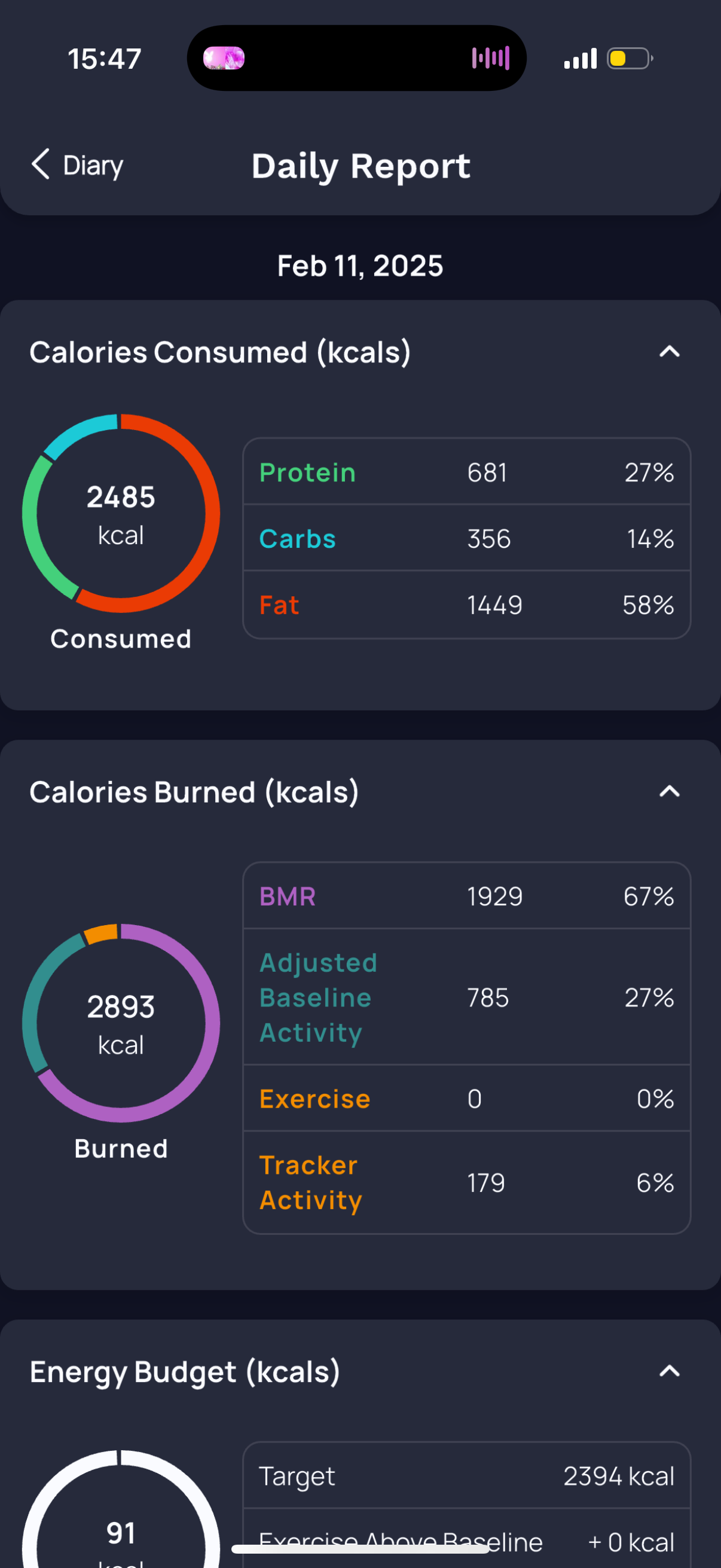721x1568 pixels.
Task: Select the Carbs row
Action: coord(466,539)
